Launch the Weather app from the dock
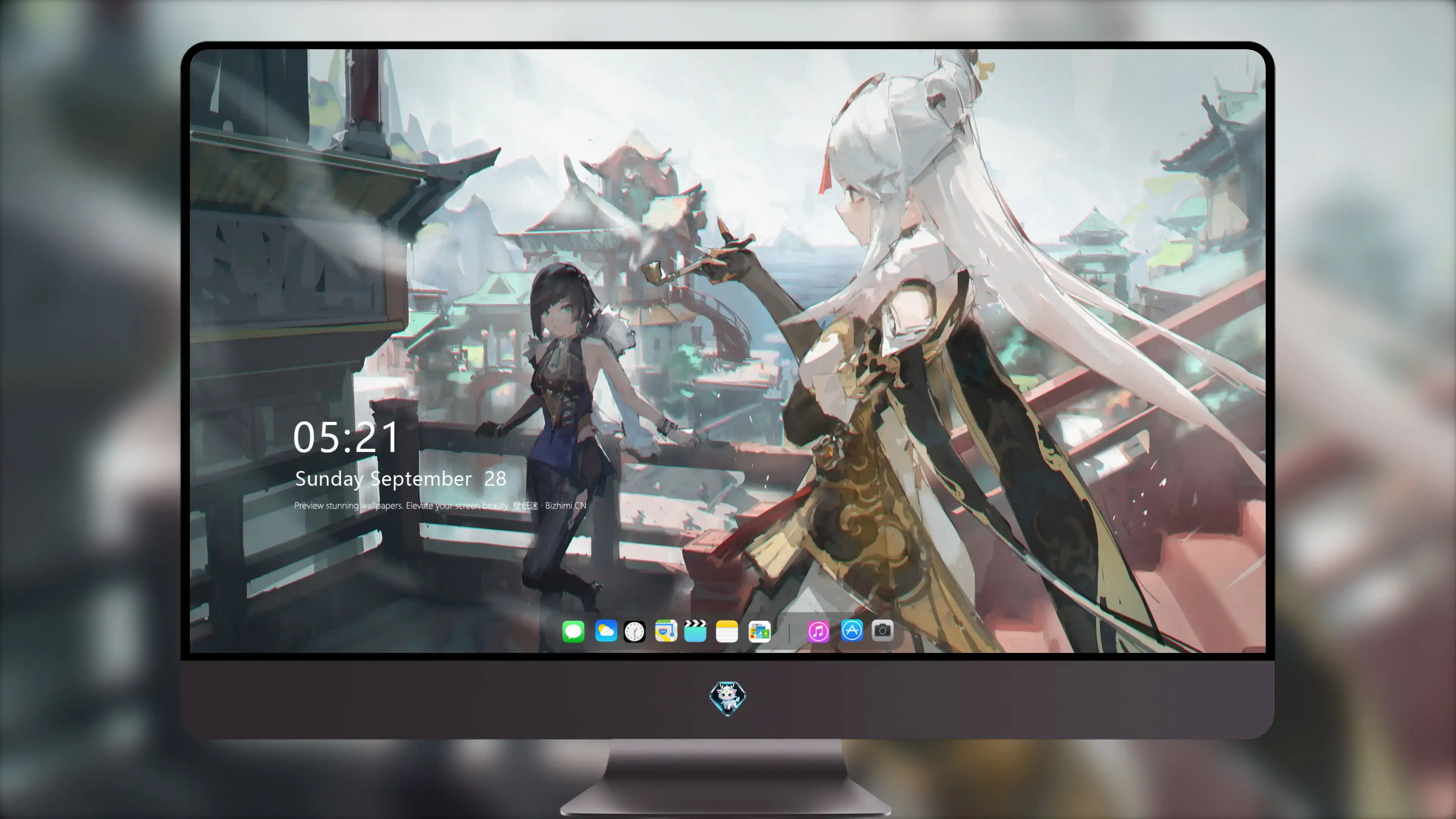The height and width of the screenshot is (819, 1456). coord(606,631)
